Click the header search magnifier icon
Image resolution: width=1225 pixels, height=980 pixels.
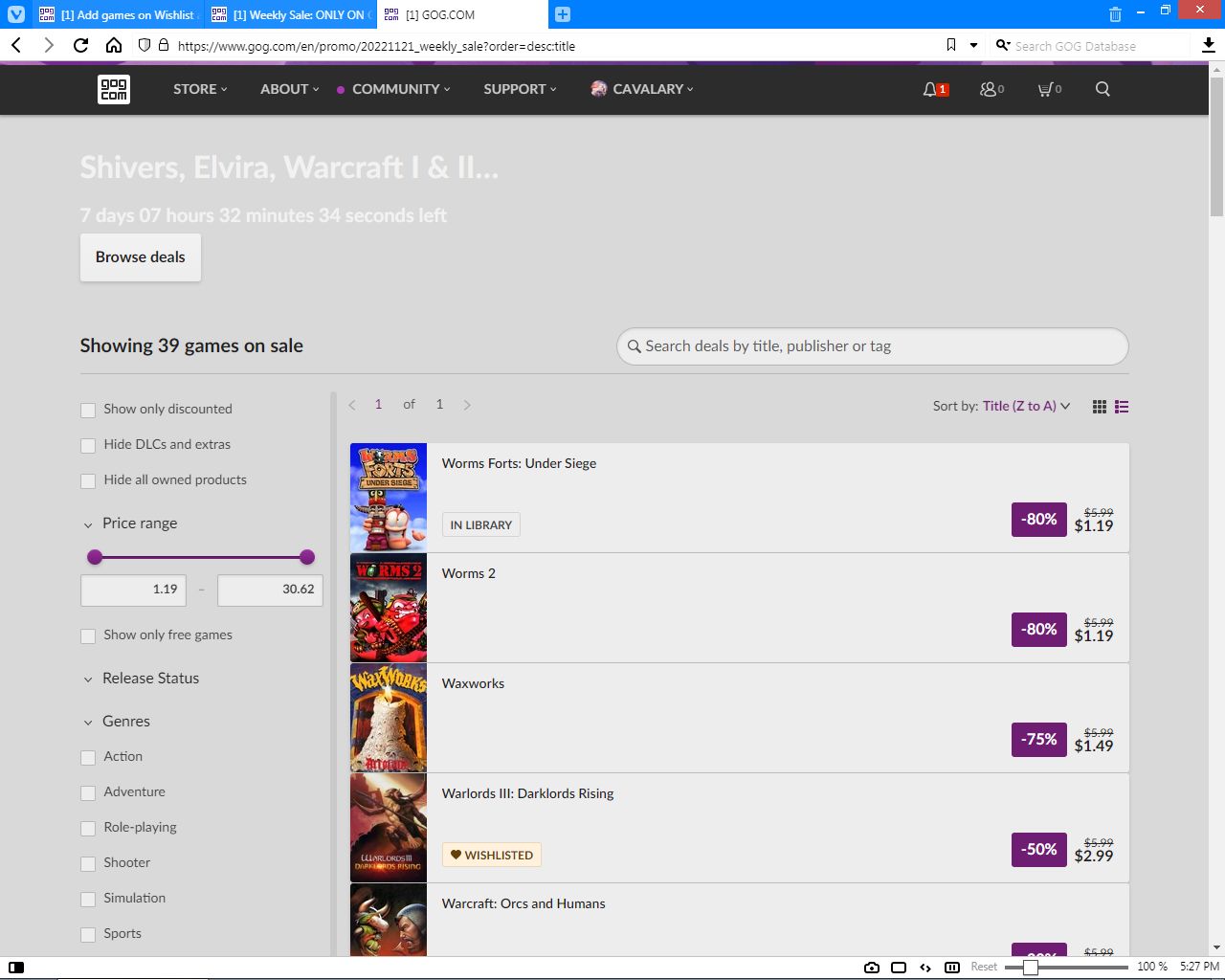point(1102,89)
